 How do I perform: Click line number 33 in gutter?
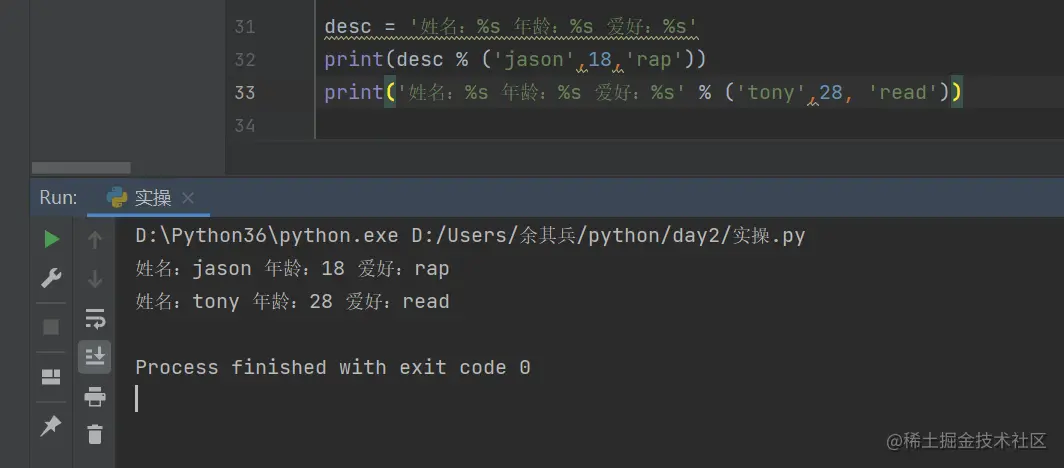pyautogui.click(x=245, y=92)
